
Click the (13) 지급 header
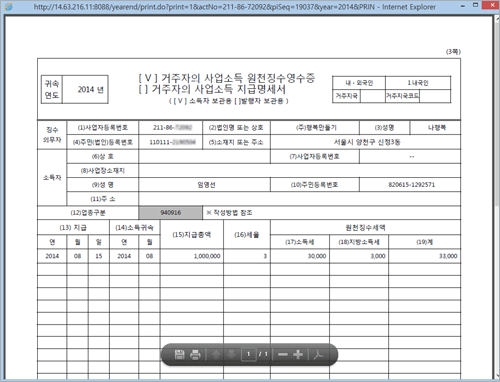[73, 228]
